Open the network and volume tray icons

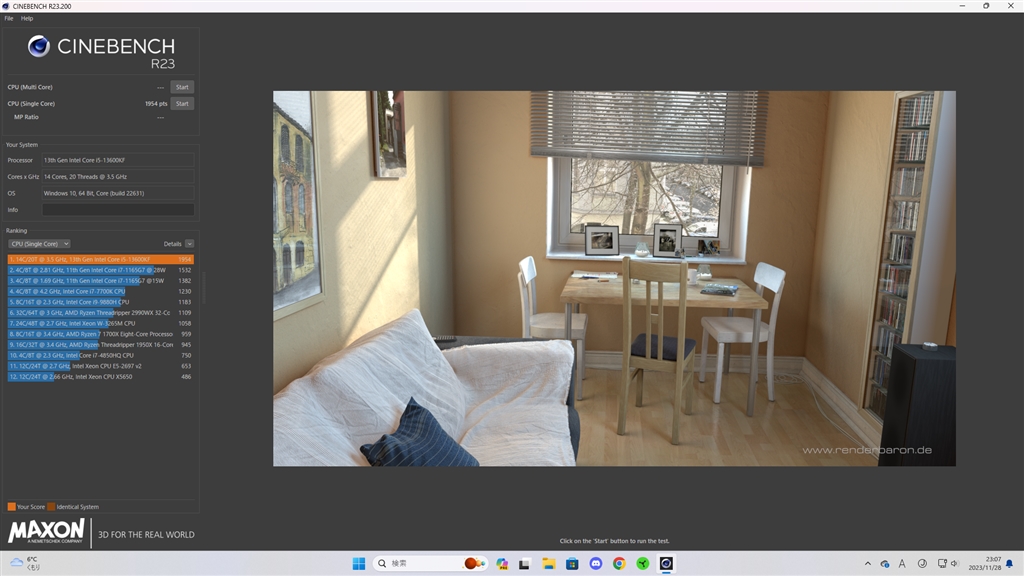[948, 564]
